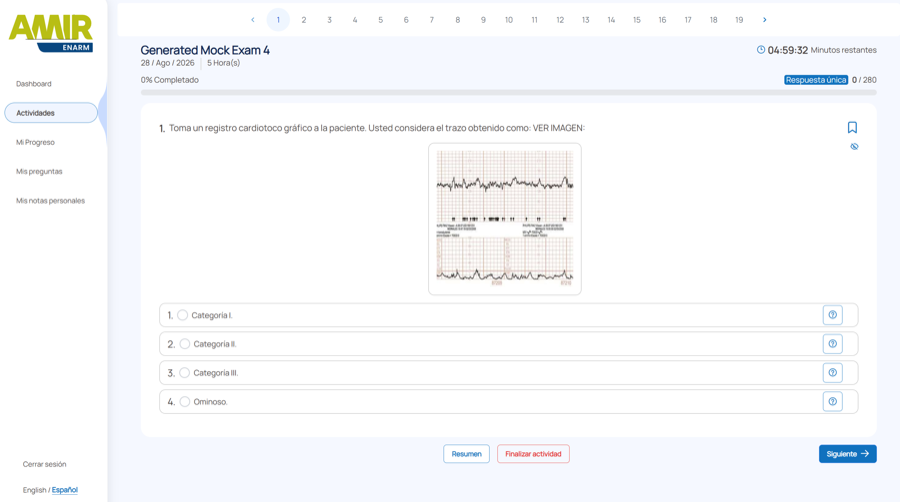This screenshot has width=900, height=502.
Task: Click the 04:59:32 remaining time
Action: [788, 50]
